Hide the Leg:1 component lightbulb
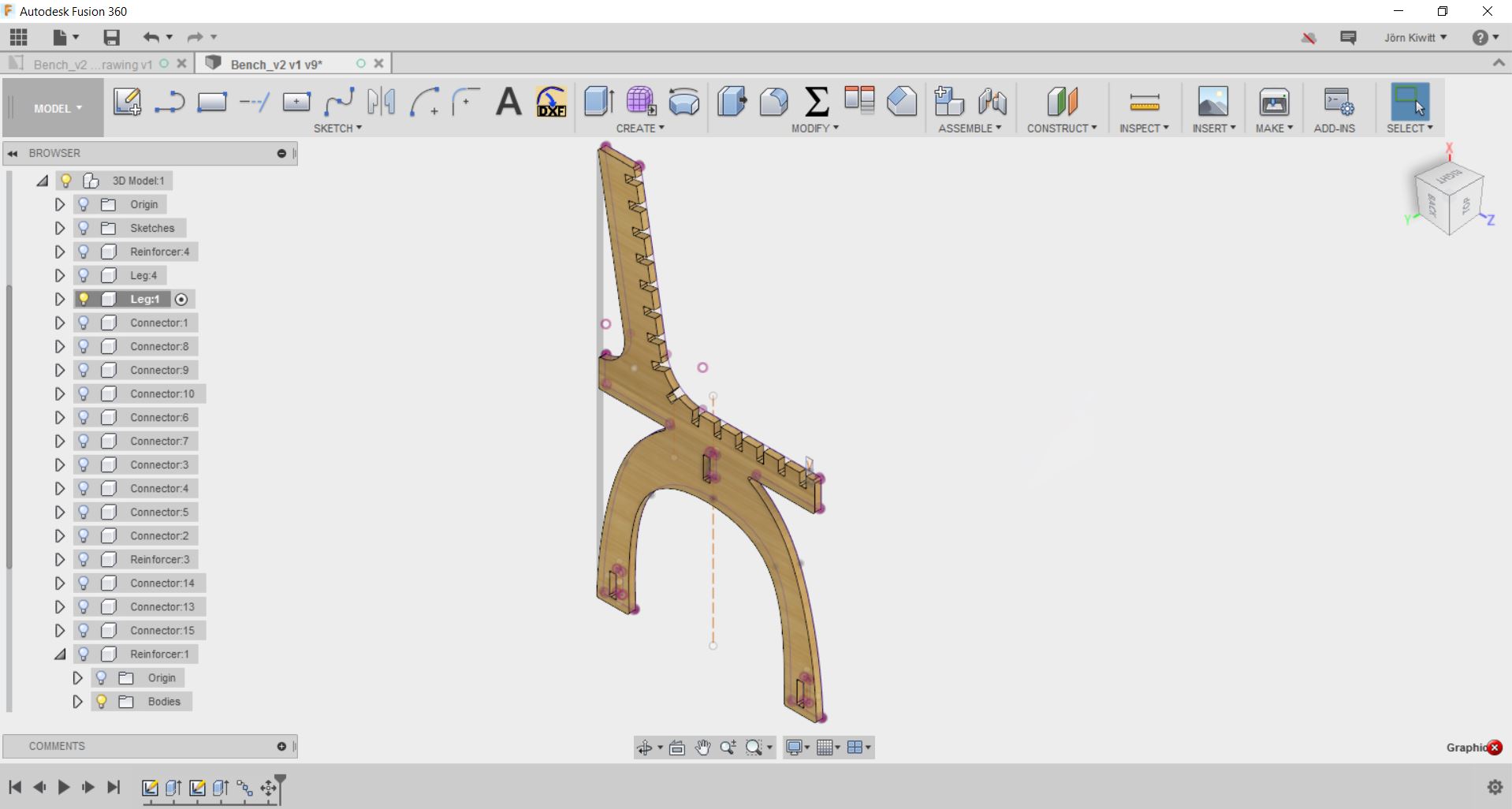The height and width of the screenshot is (809, 1512). [x=84, y=299]
